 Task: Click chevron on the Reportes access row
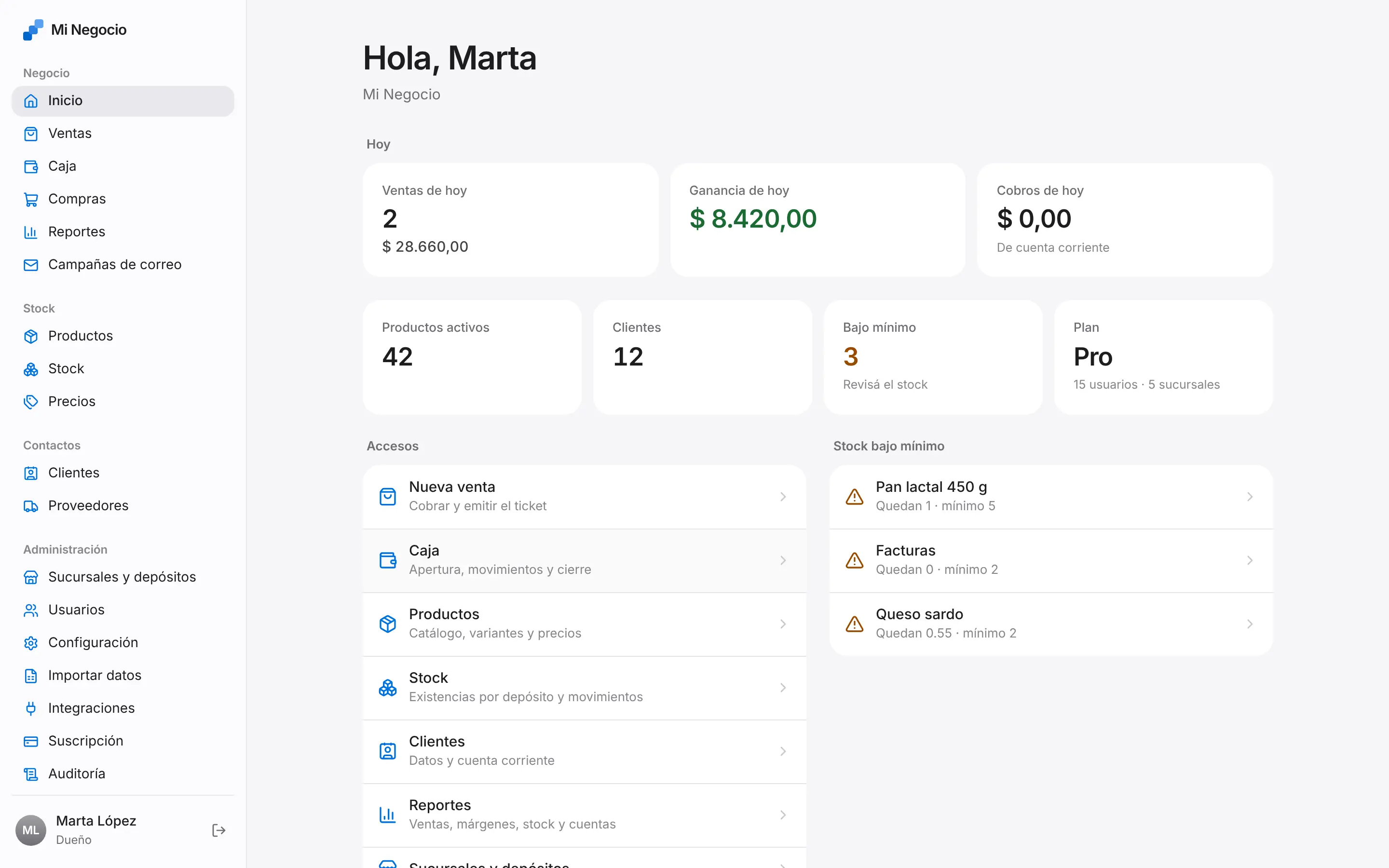[783, 815]
